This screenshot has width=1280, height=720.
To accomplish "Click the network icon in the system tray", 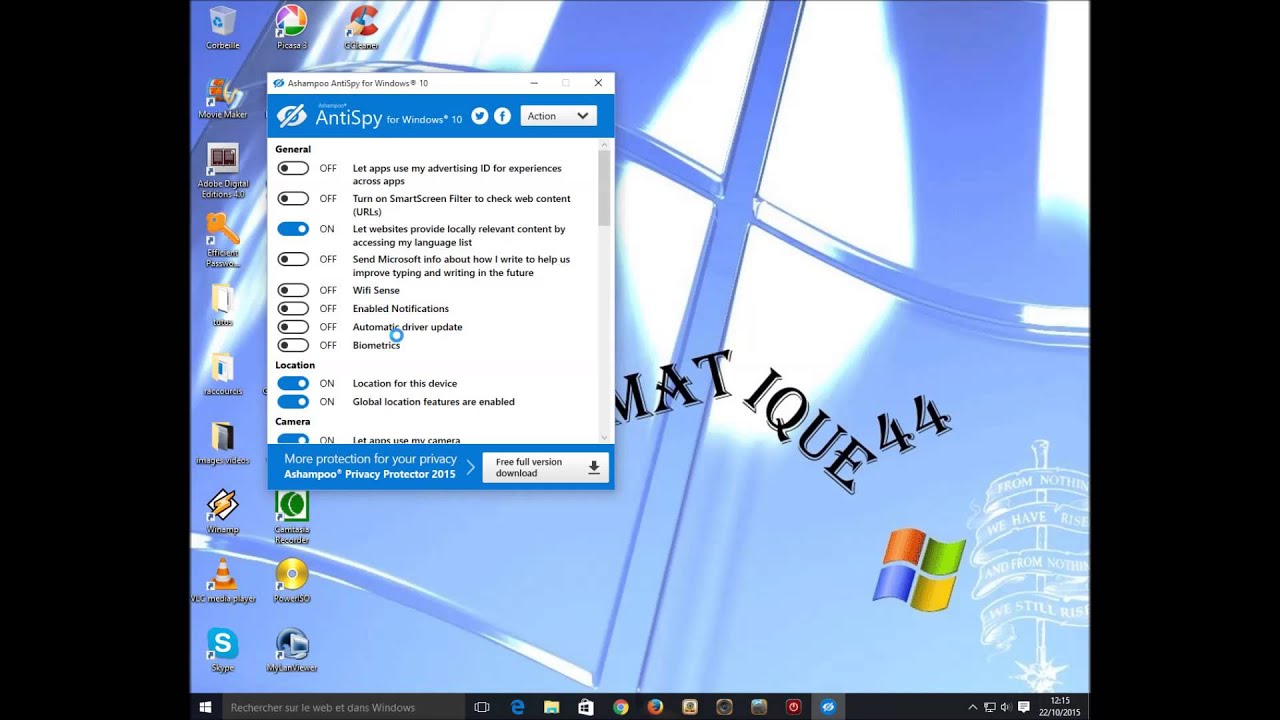I will (989, 707).
